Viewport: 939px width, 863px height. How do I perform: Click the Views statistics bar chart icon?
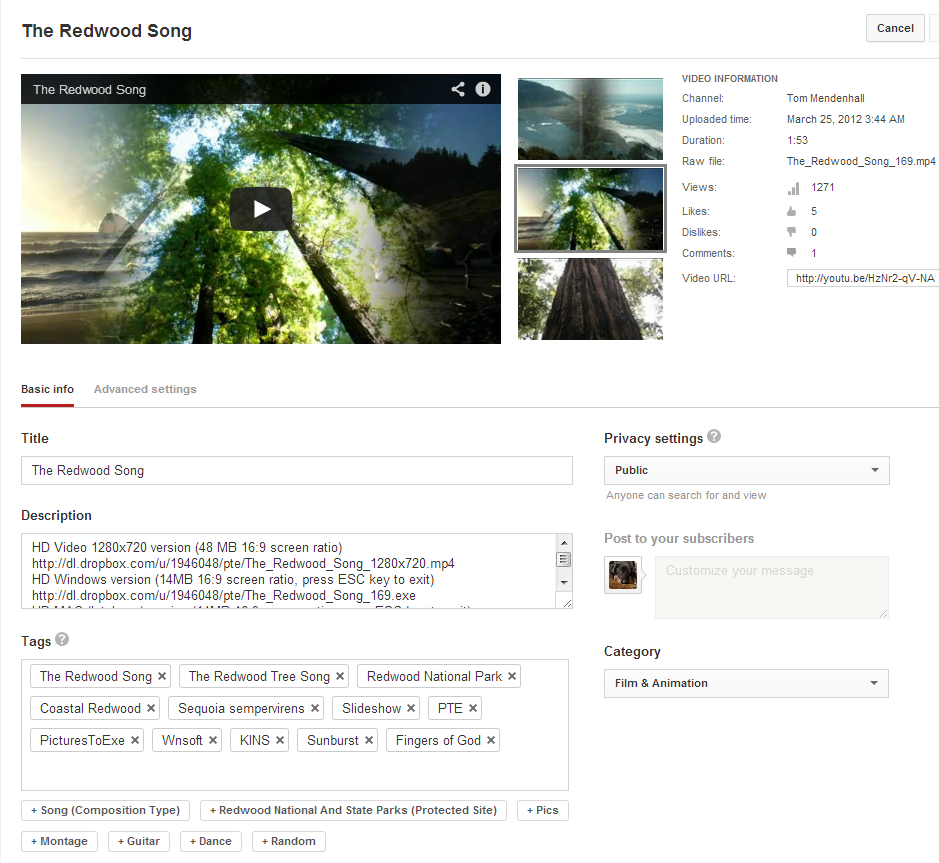point(793,189)
